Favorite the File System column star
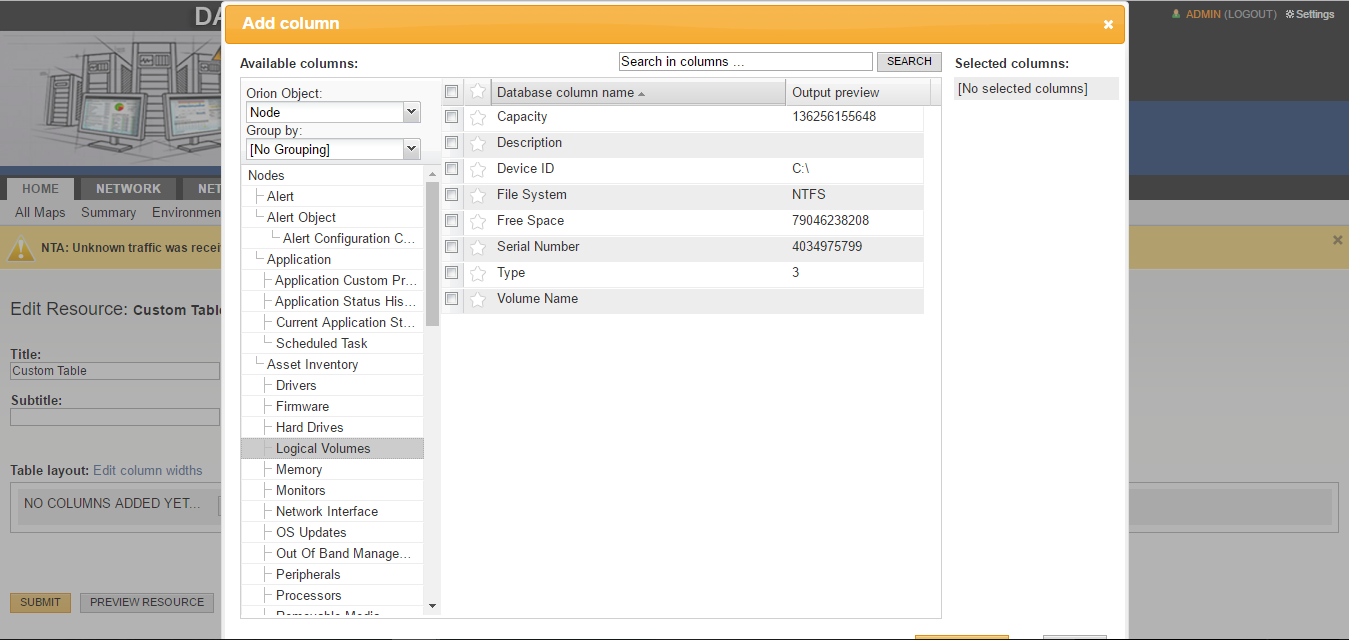Screen dimensions: 1349x640 [478, 195]
